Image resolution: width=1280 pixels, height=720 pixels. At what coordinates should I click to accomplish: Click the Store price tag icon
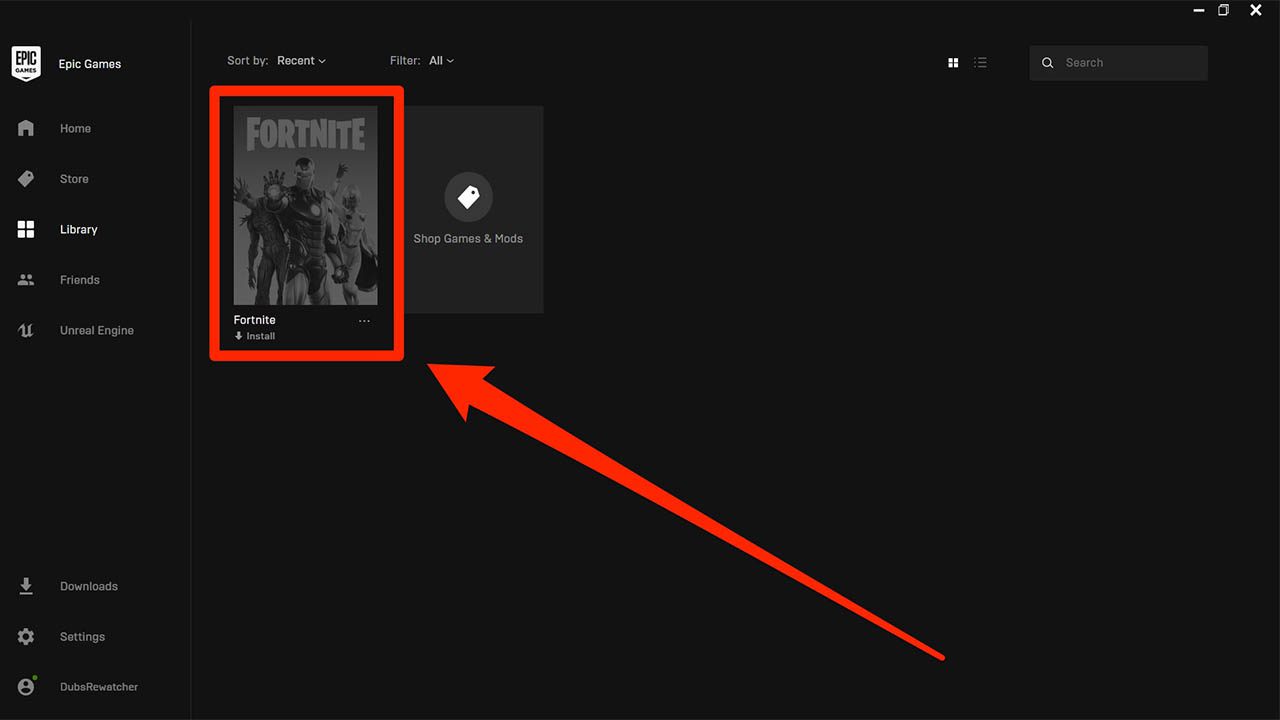[26, 179]
